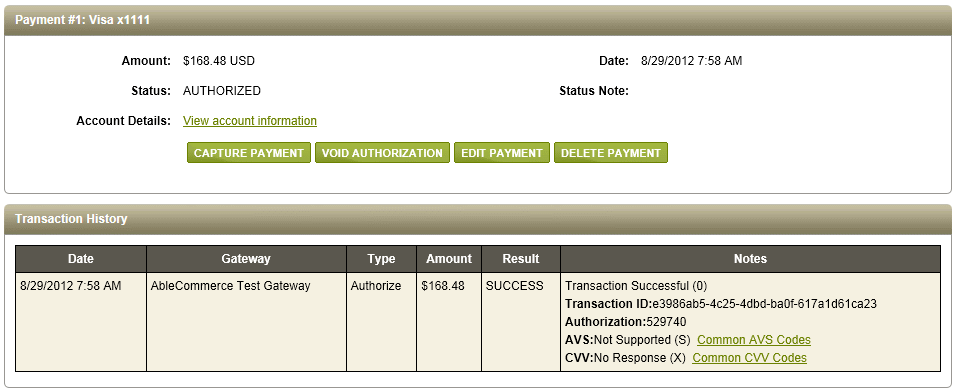Screen dimensions: 955x390
Task: Click the Result column header
Action: [x=521, y=259]
